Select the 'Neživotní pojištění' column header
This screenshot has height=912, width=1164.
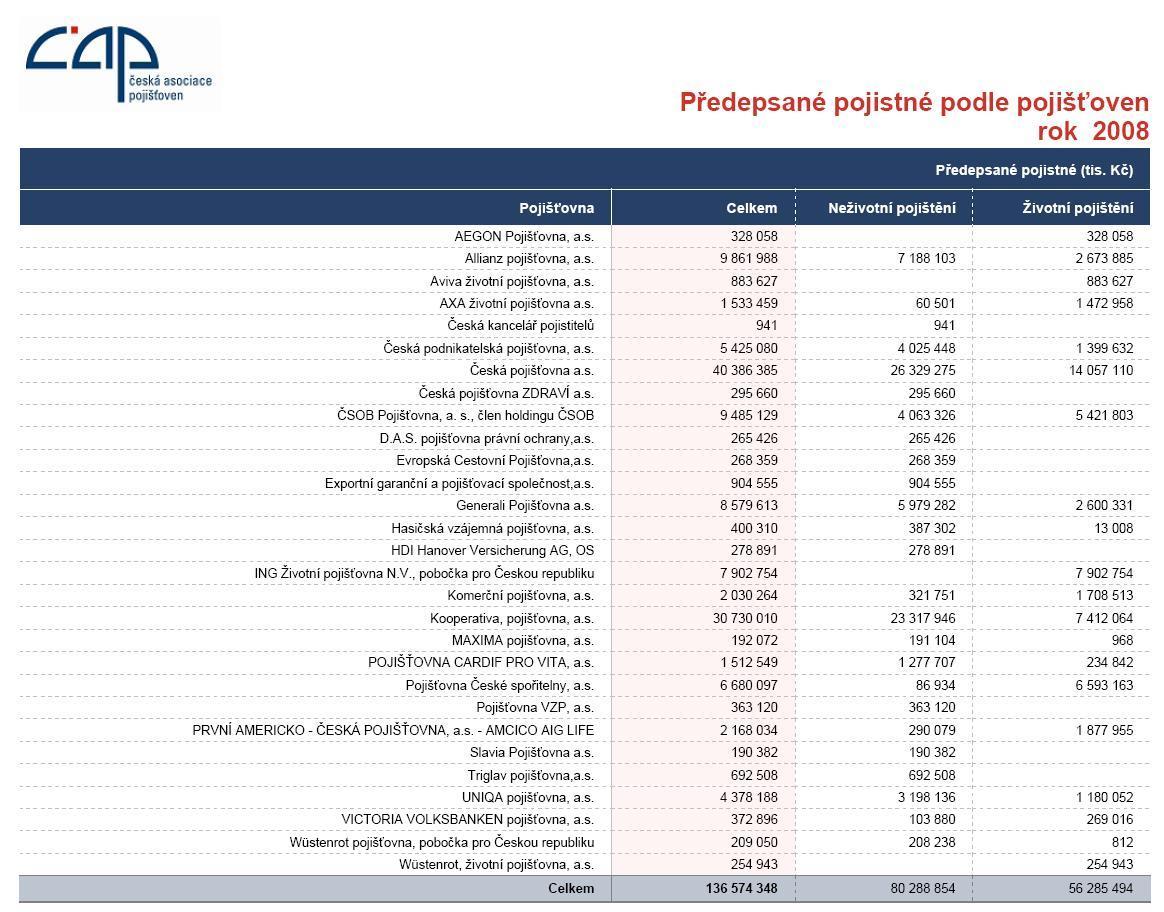[x=892, y=208]
